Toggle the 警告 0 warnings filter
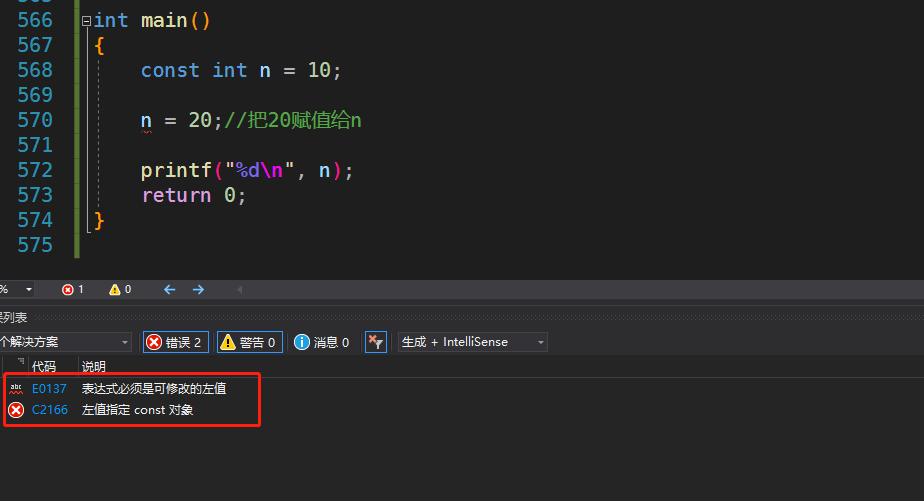The width and height of the screenshot is (924, 501). 250,342
